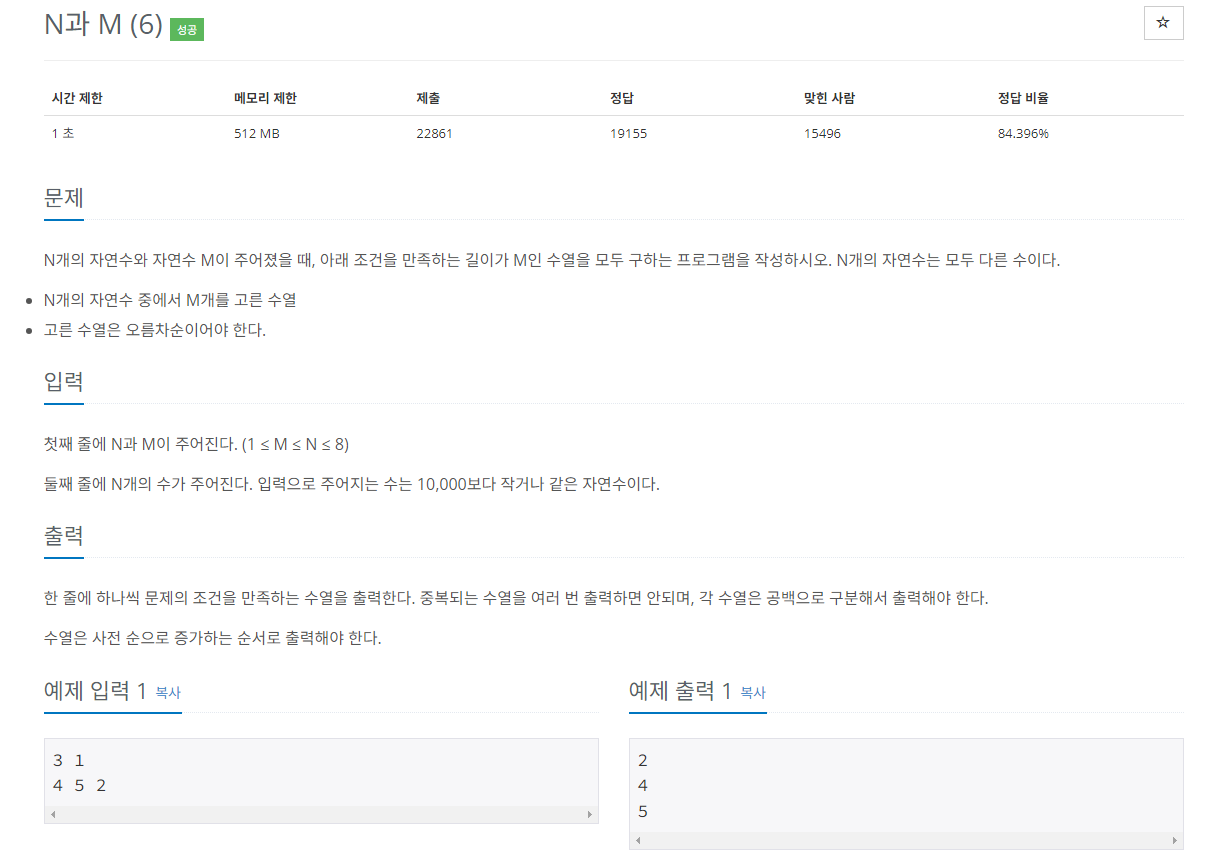Click the horizontal scrollbar of the sample input box
Screen dimensions: 1231x866
tap(320, 814)
